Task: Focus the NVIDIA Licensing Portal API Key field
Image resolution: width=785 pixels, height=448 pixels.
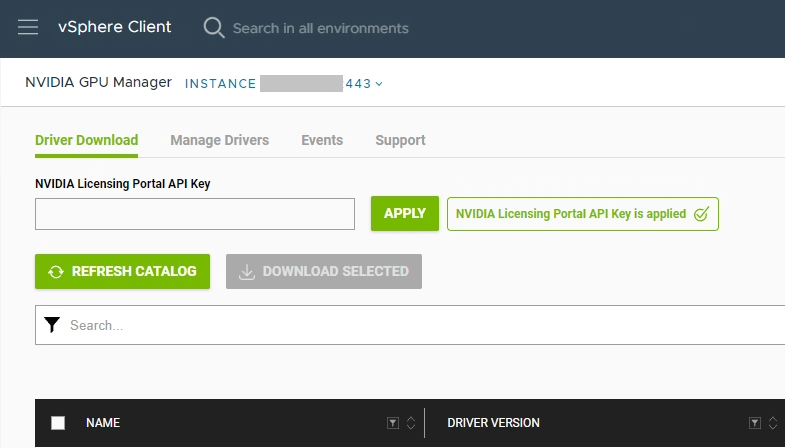Action: point(195,214)
